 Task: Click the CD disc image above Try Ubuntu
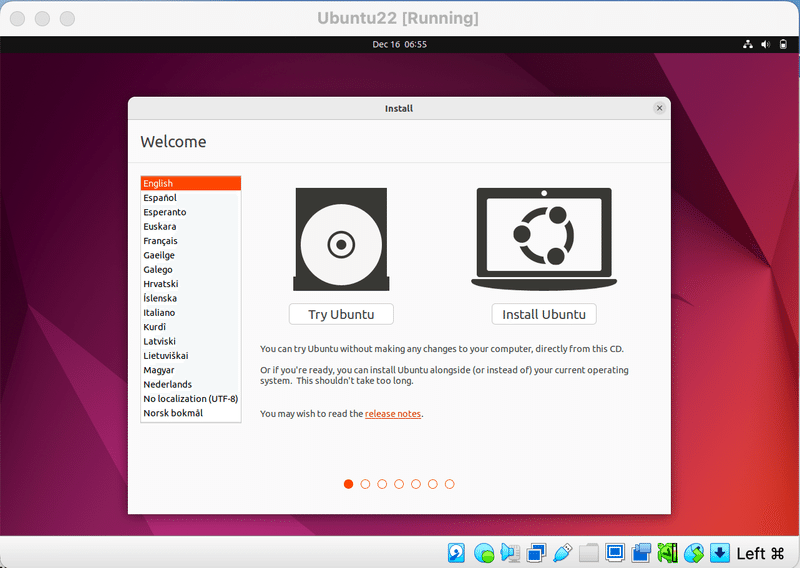341,239
